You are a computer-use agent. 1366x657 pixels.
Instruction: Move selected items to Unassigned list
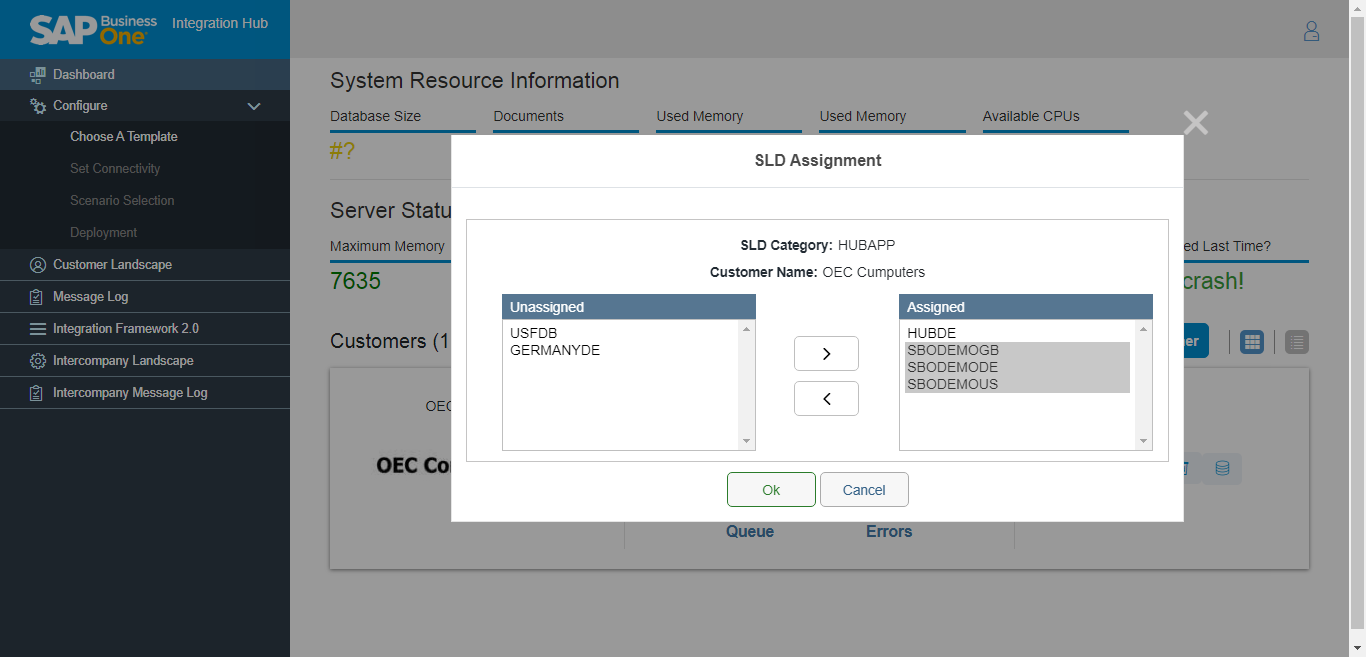[x=826, y=398]
